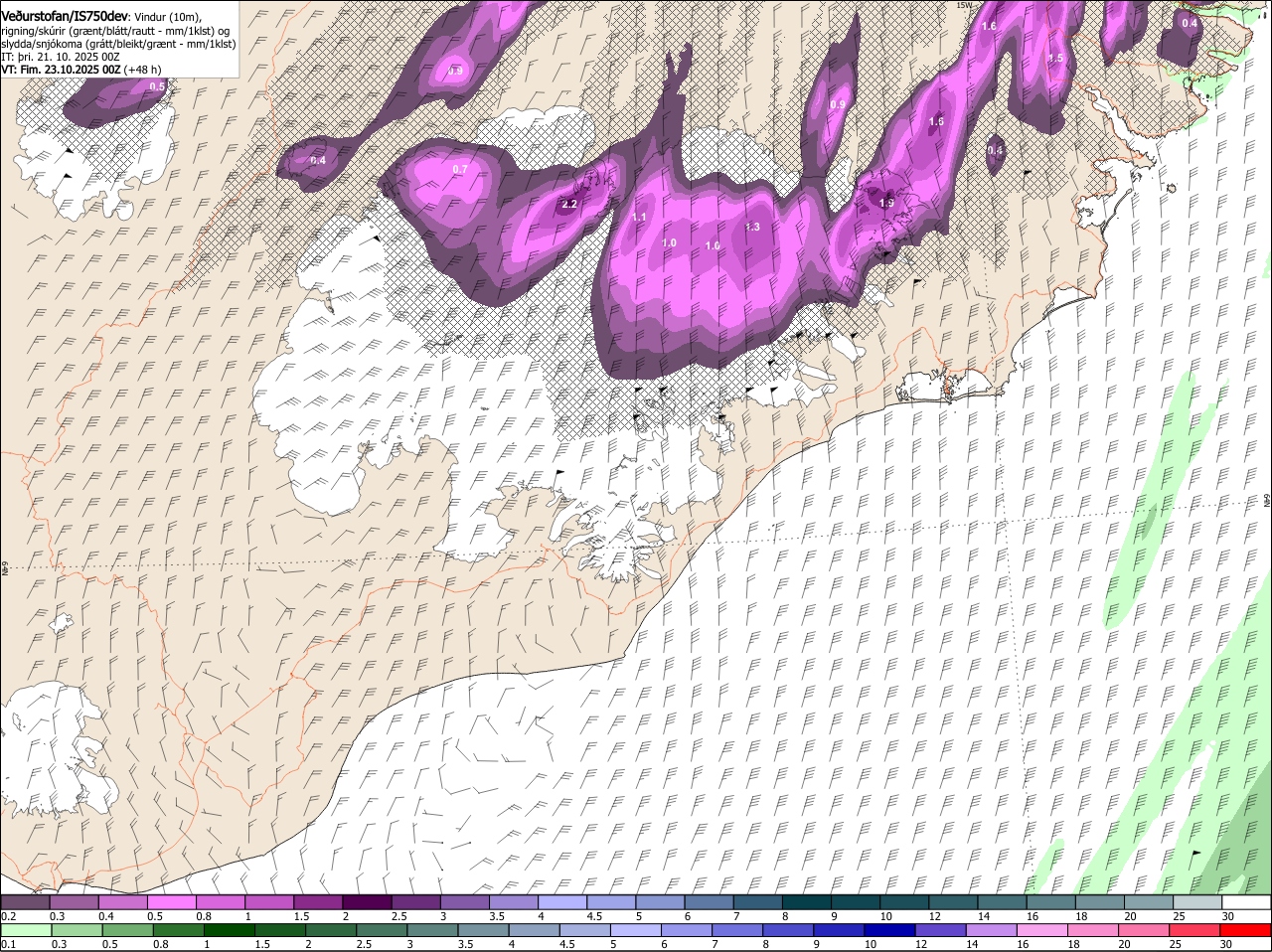Select deep blue lower legend swatch labeled 10
Image resolution: width=1272 pixels, height=952 pixels.
(x=891, y=930)
